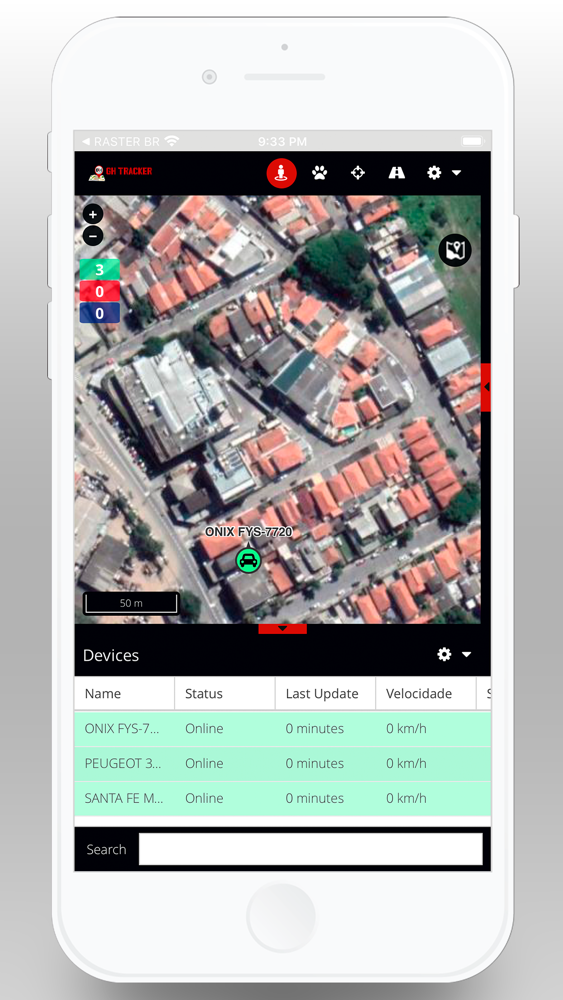Viewport: 563px width, 1000px height.
Task: Open the Devices panel gear dropdown
Action: pyautogui.click(x=454, y=654)
